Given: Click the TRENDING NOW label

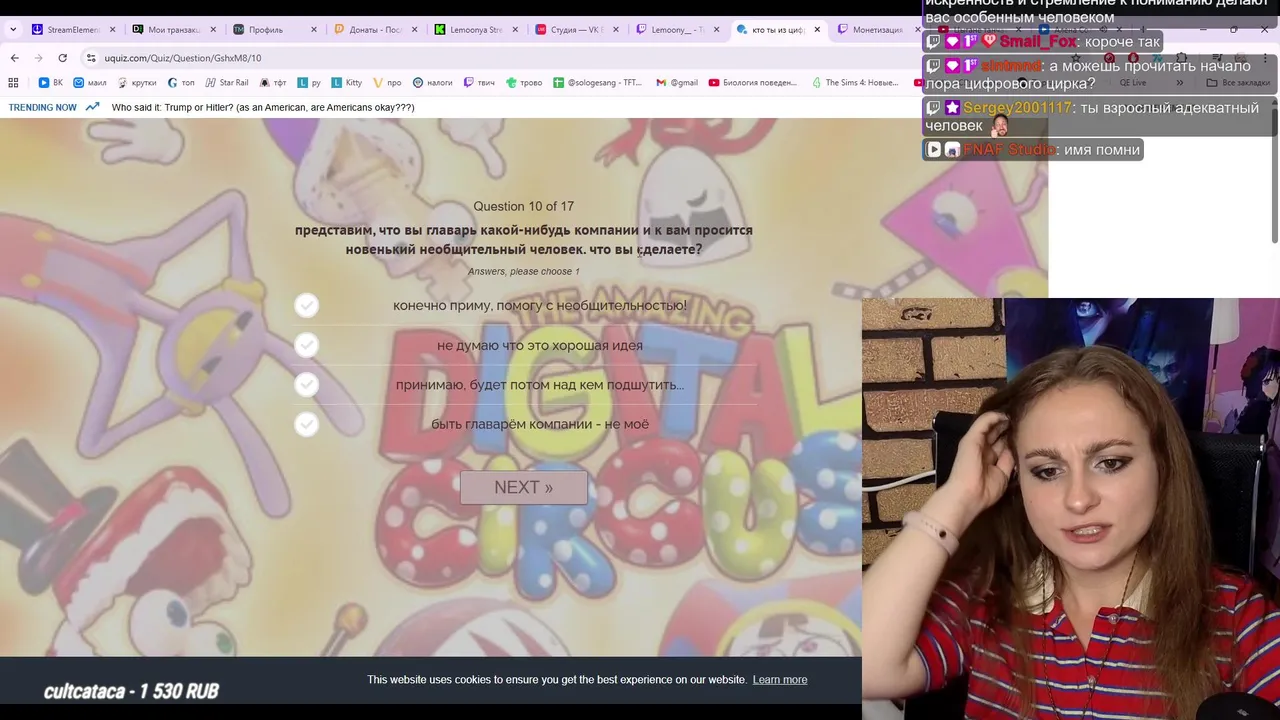Looking at the screenshot, I should click(43, 107).
